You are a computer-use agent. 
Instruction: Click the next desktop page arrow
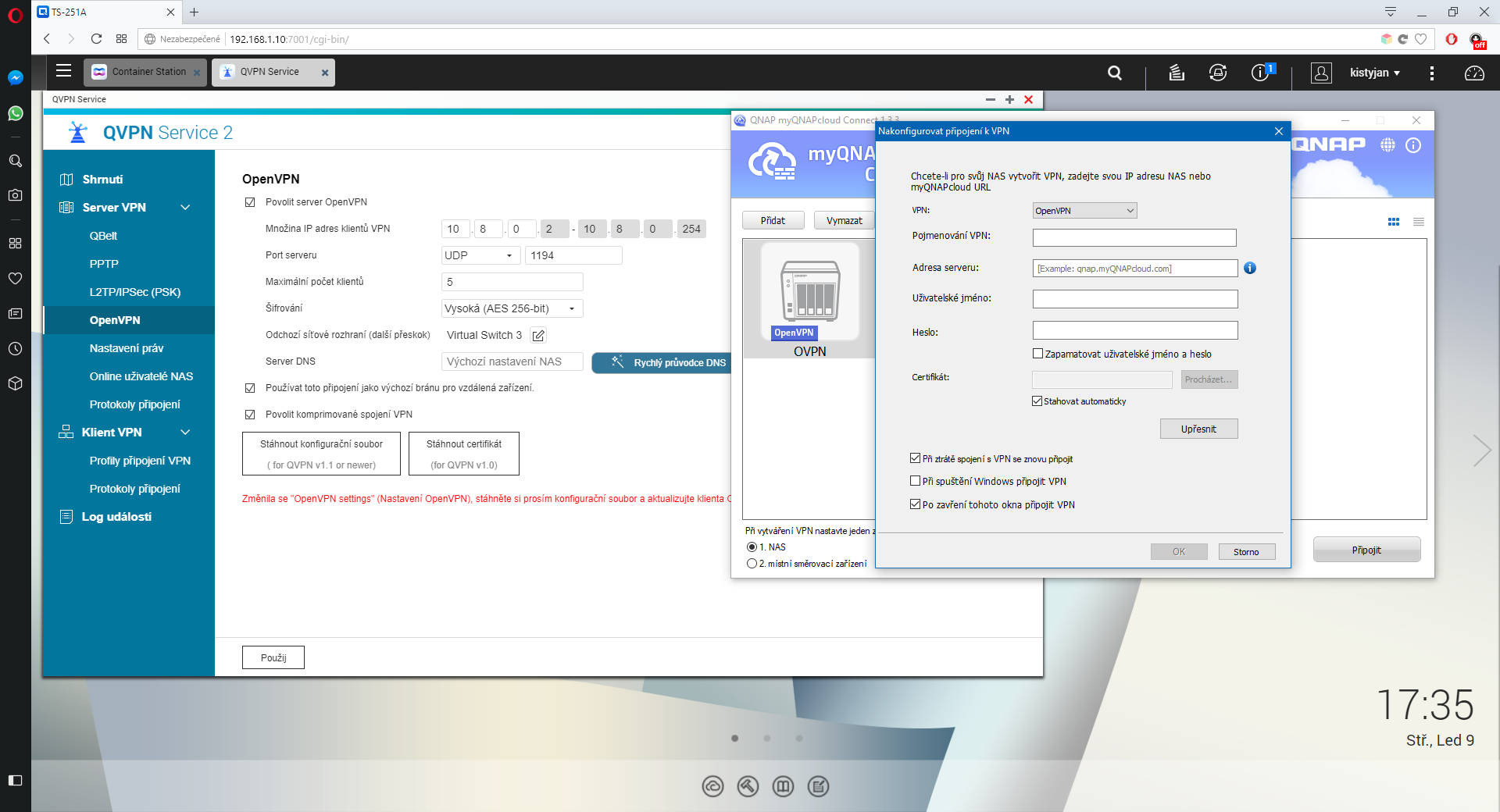click(x=1482, y=451)
